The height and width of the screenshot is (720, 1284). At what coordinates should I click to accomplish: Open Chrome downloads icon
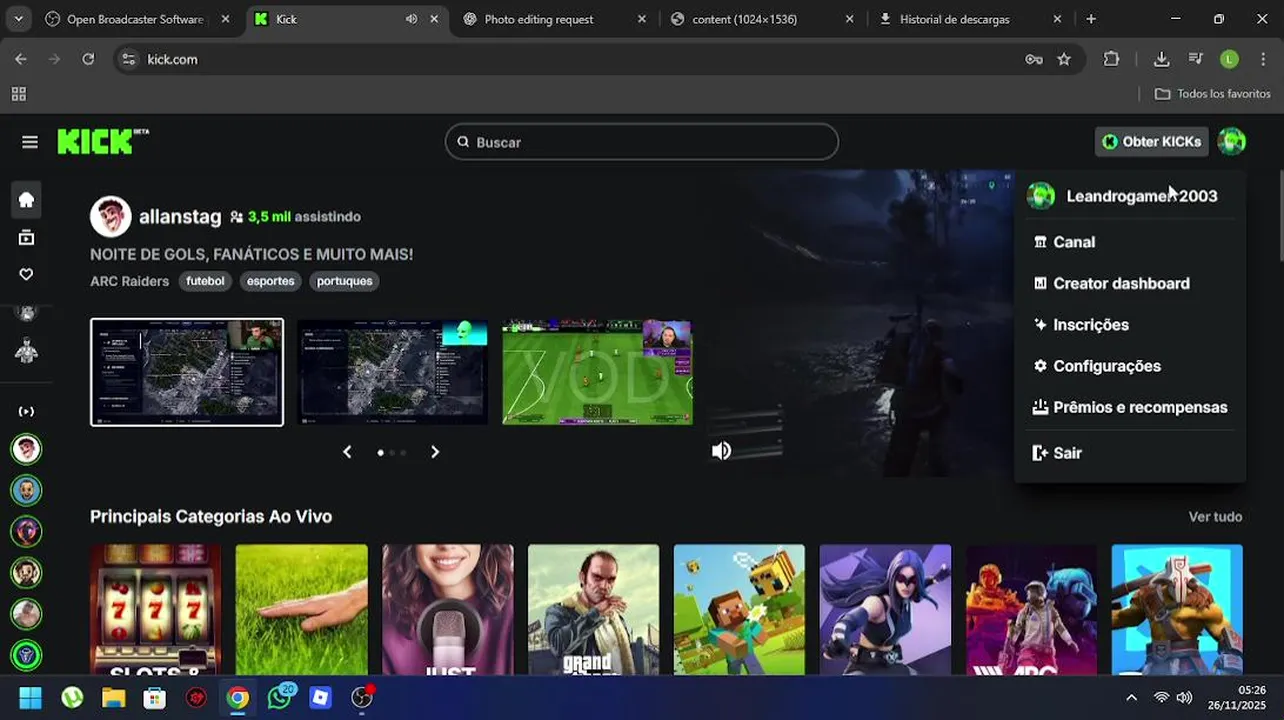click(1161, 59)
